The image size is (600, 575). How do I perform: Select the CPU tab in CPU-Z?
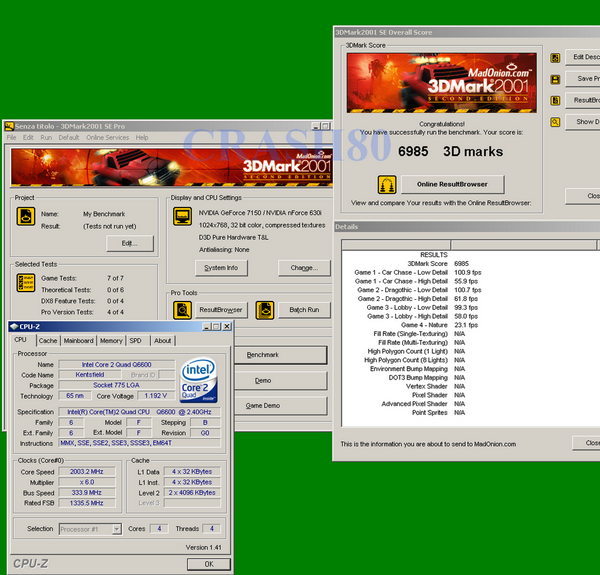20,340
